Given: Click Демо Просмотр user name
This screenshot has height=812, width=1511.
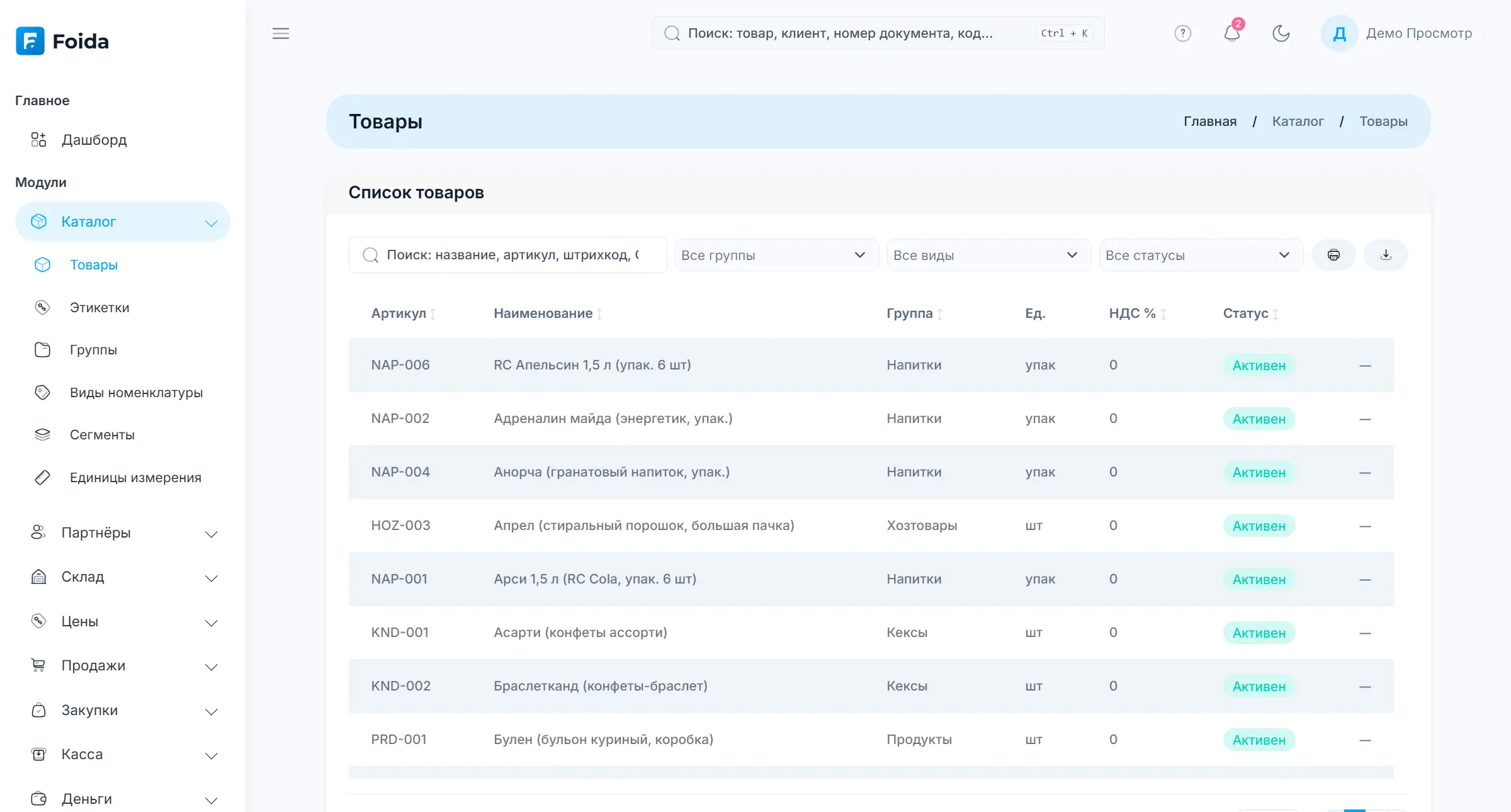Looking at the screenshot, I should tap(1419, 33).
